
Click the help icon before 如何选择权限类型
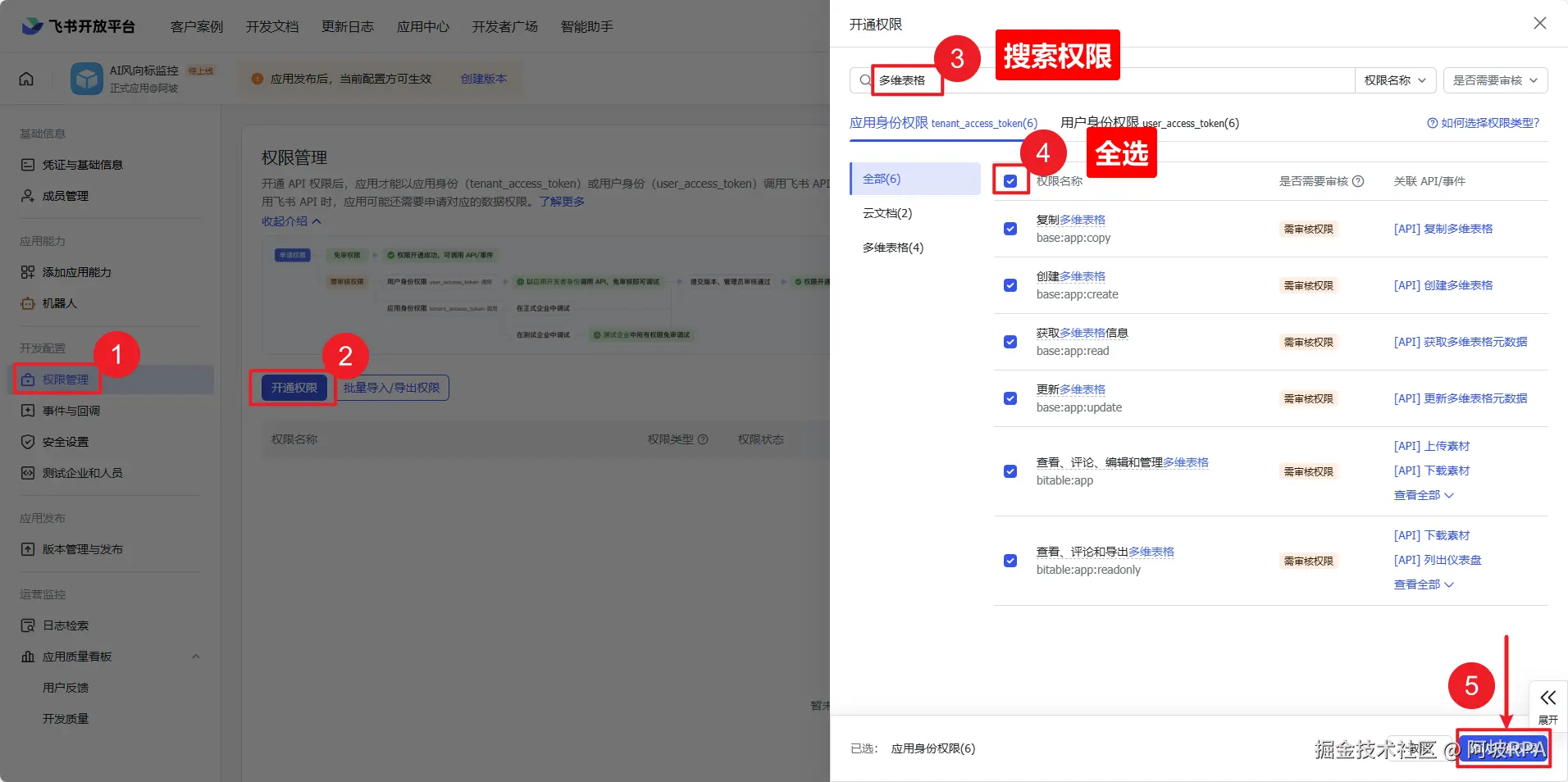click(1433, 123)
